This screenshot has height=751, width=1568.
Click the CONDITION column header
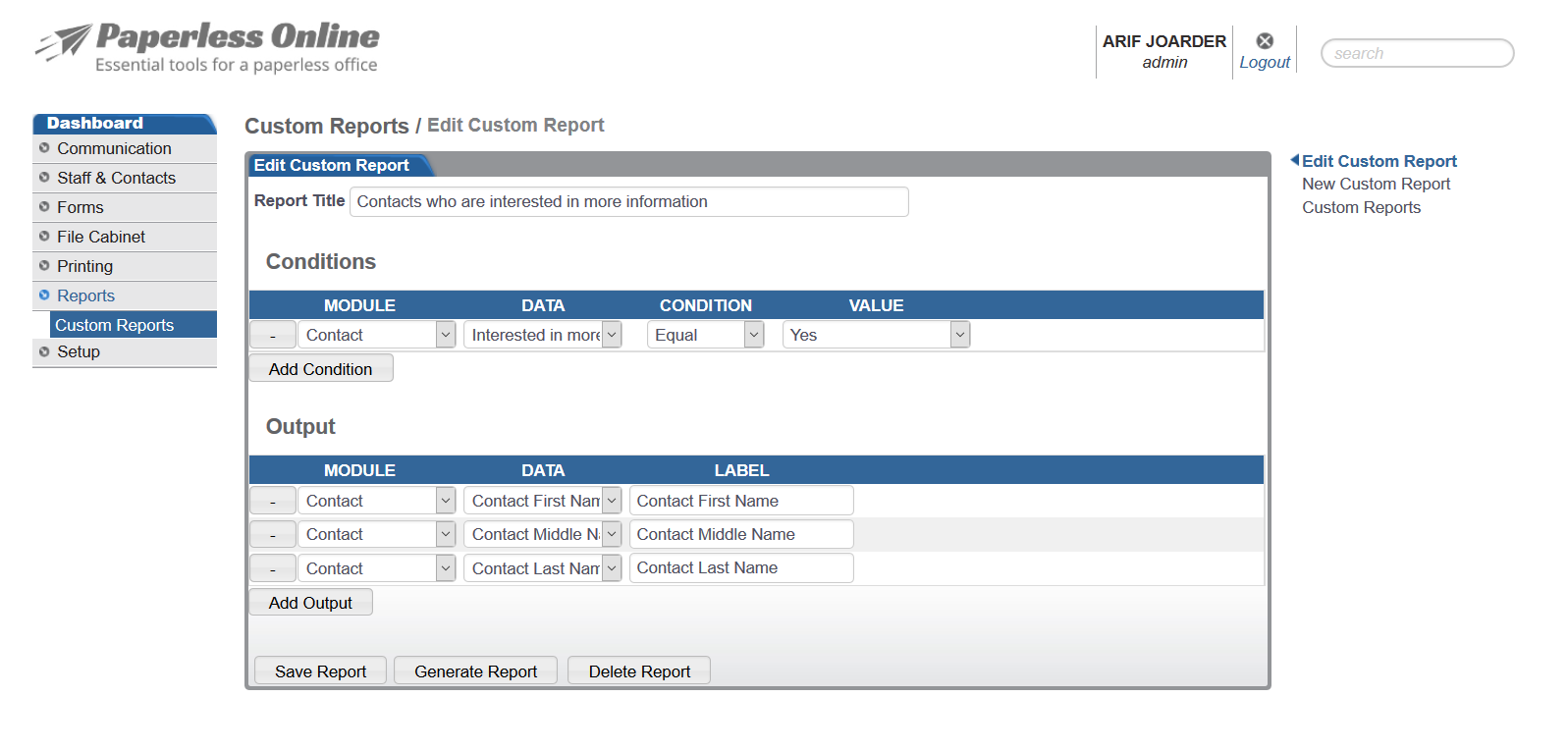(x=705, y=305)
